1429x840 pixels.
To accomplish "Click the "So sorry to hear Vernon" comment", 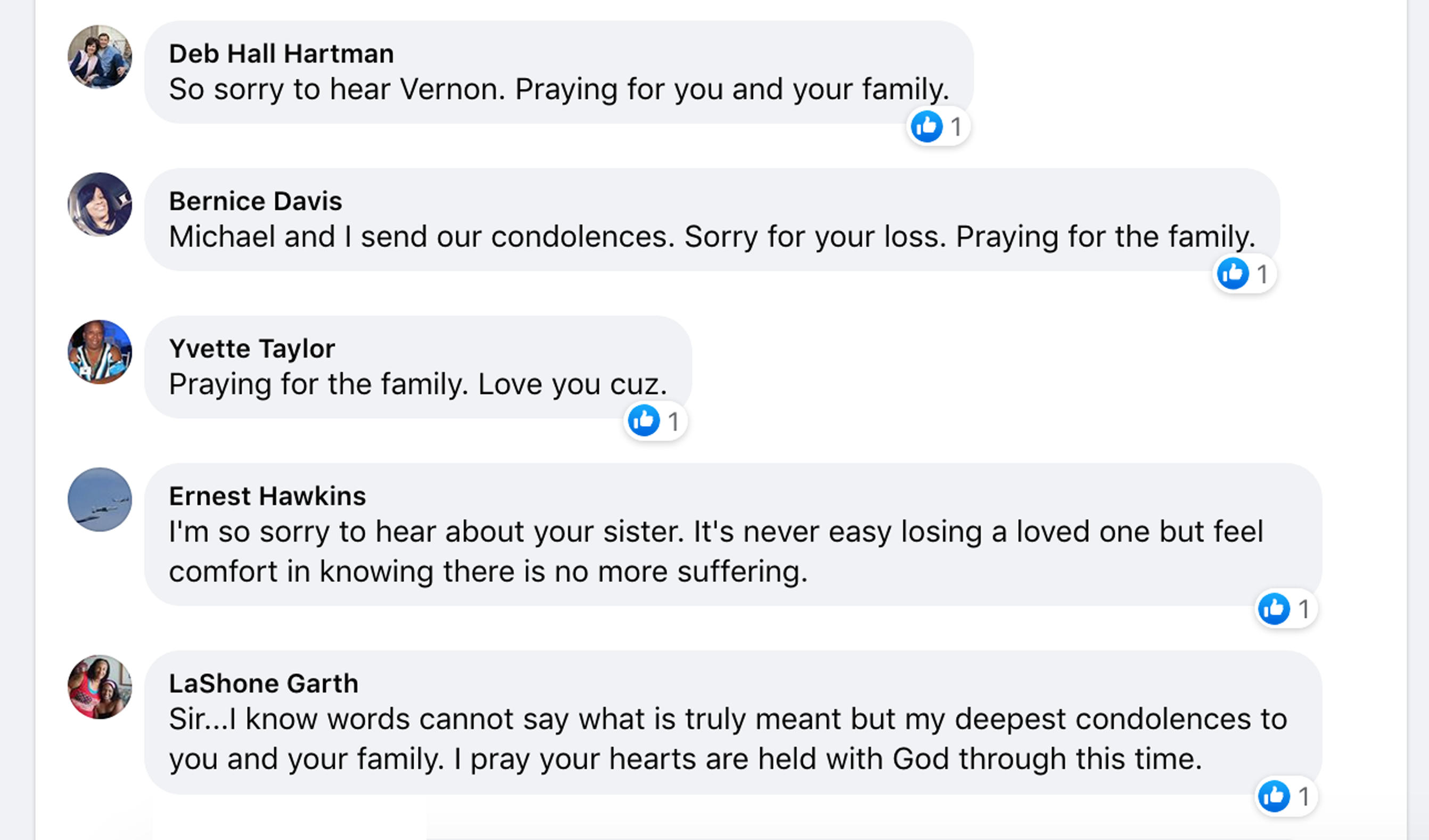I will coord(559,89).
